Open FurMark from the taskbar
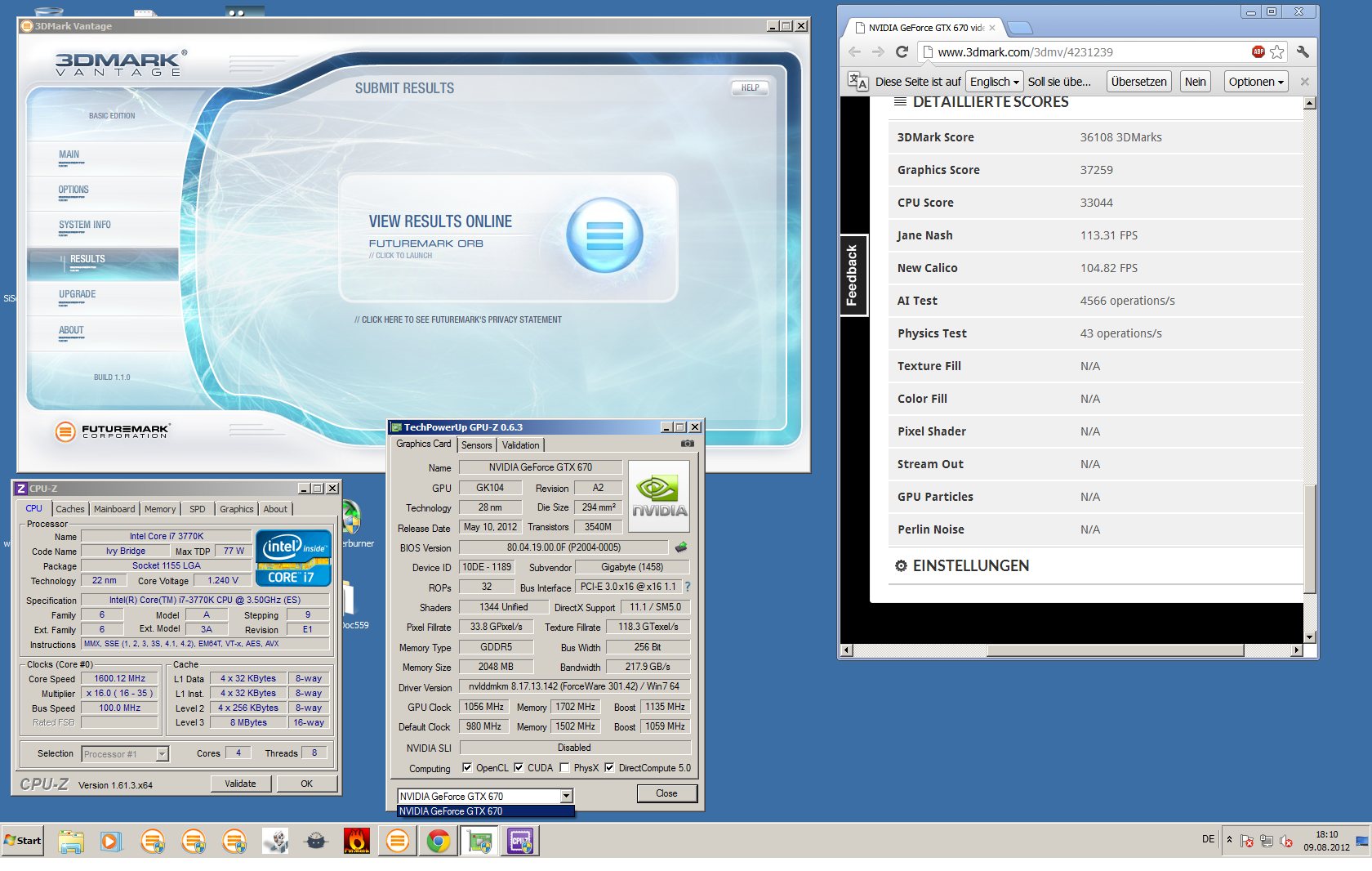 coord(356,841)
